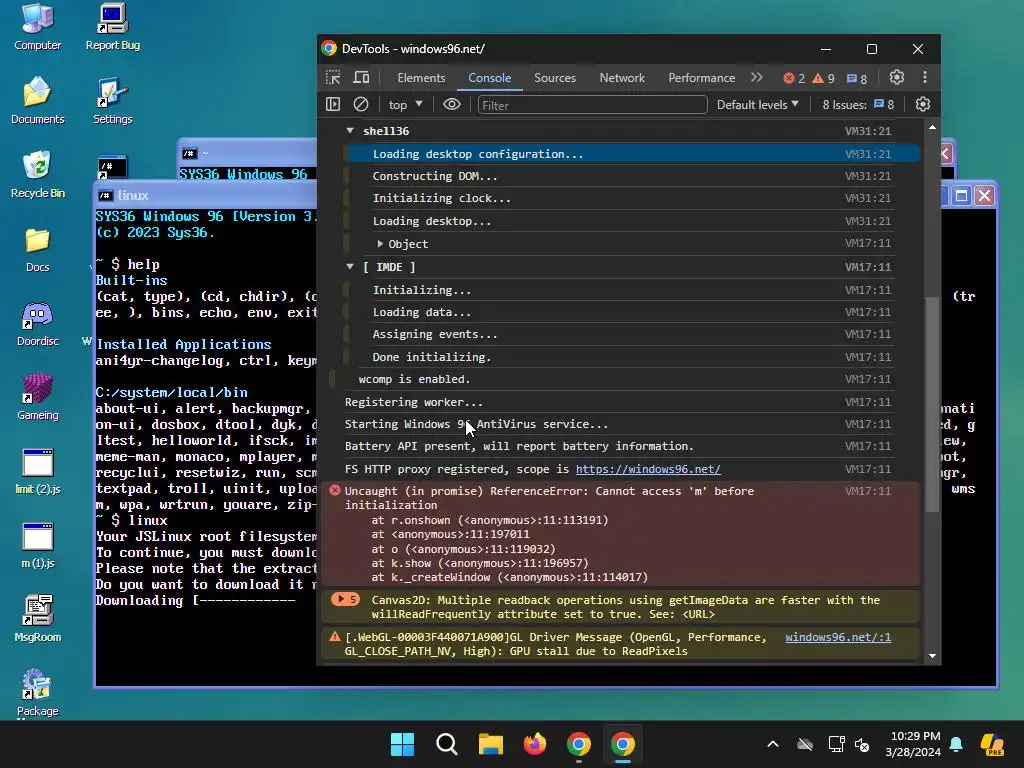
Task: Open the Computer desktop icon
Action: pyautogui.click(x=37, y=27)
